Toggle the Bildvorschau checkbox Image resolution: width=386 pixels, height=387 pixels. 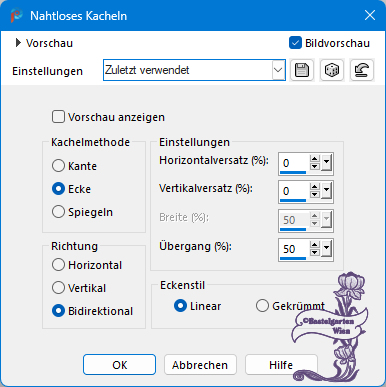pos(295,43)
